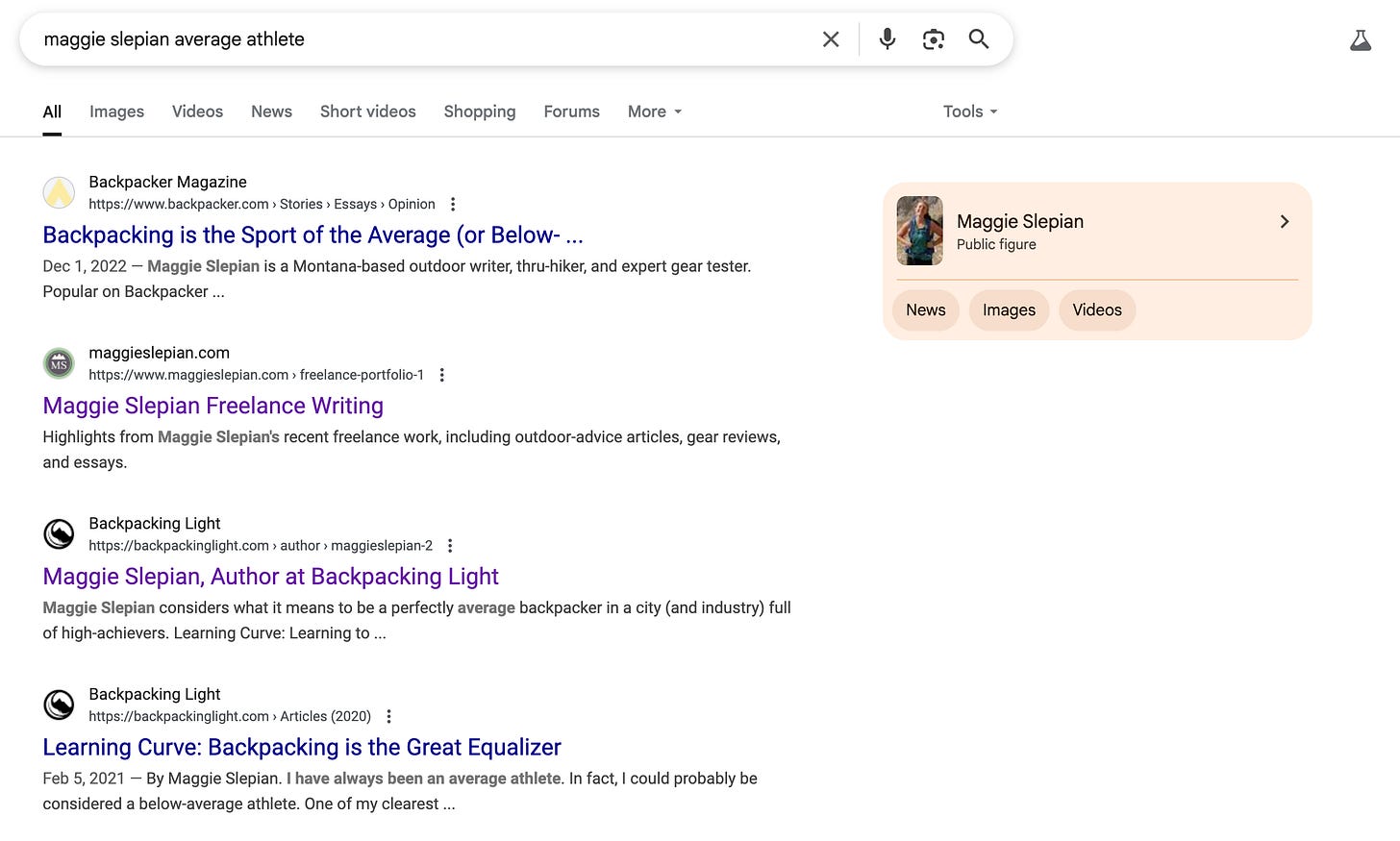Open the options menu for the maggieslepian-2 author result
The height and width of the screenshot is (841, 1400).
click(x=450, y=546)
